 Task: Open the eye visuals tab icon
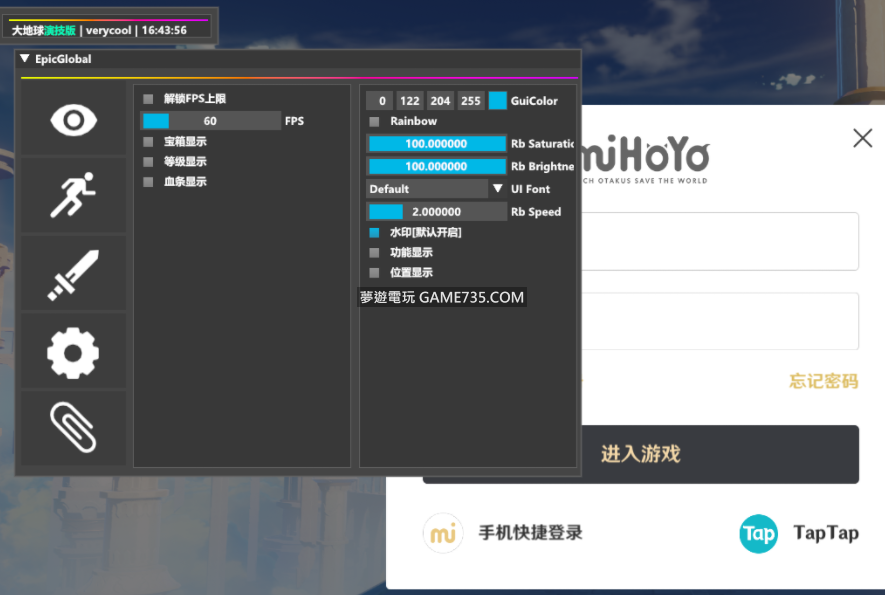(73, 121)
